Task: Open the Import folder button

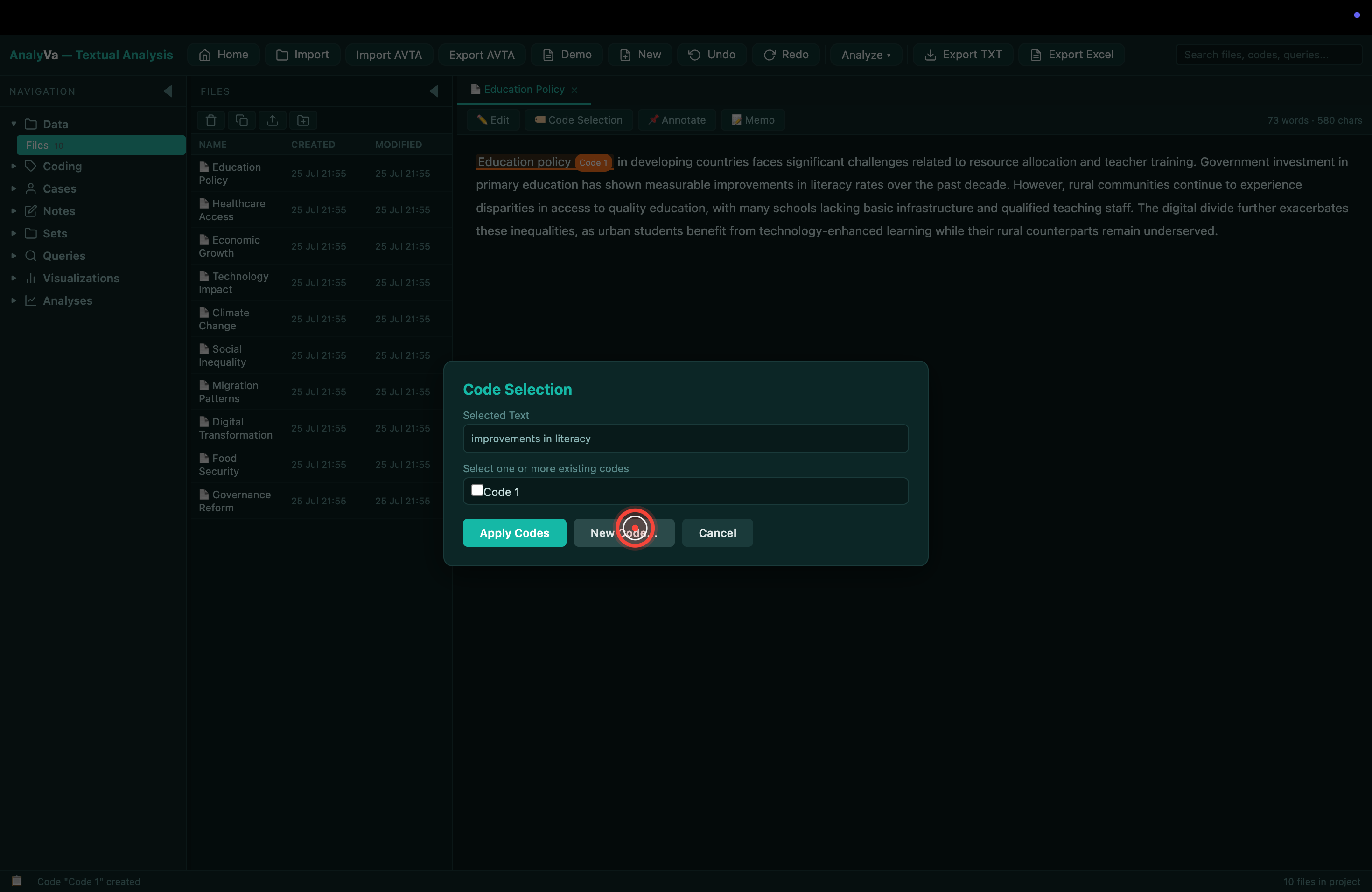Action: (302, 55)
